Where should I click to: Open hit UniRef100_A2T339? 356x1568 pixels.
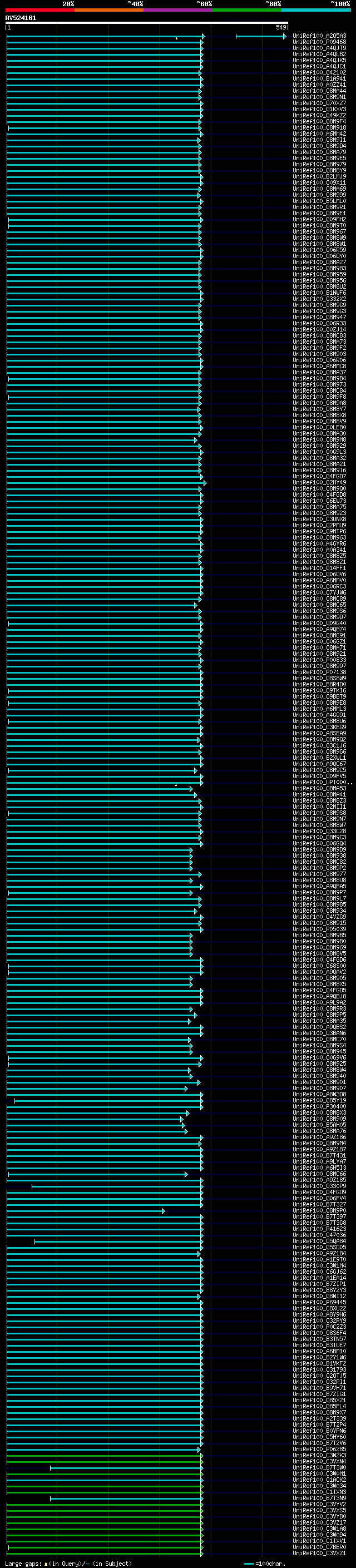(x=319, y=1419)
